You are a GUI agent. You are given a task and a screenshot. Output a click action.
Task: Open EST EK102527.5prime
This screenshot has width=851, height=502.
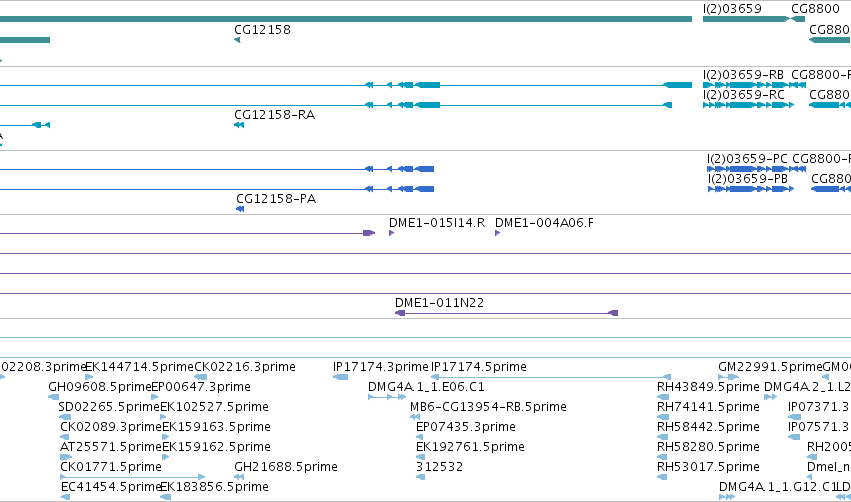click(x=214, y=407)
